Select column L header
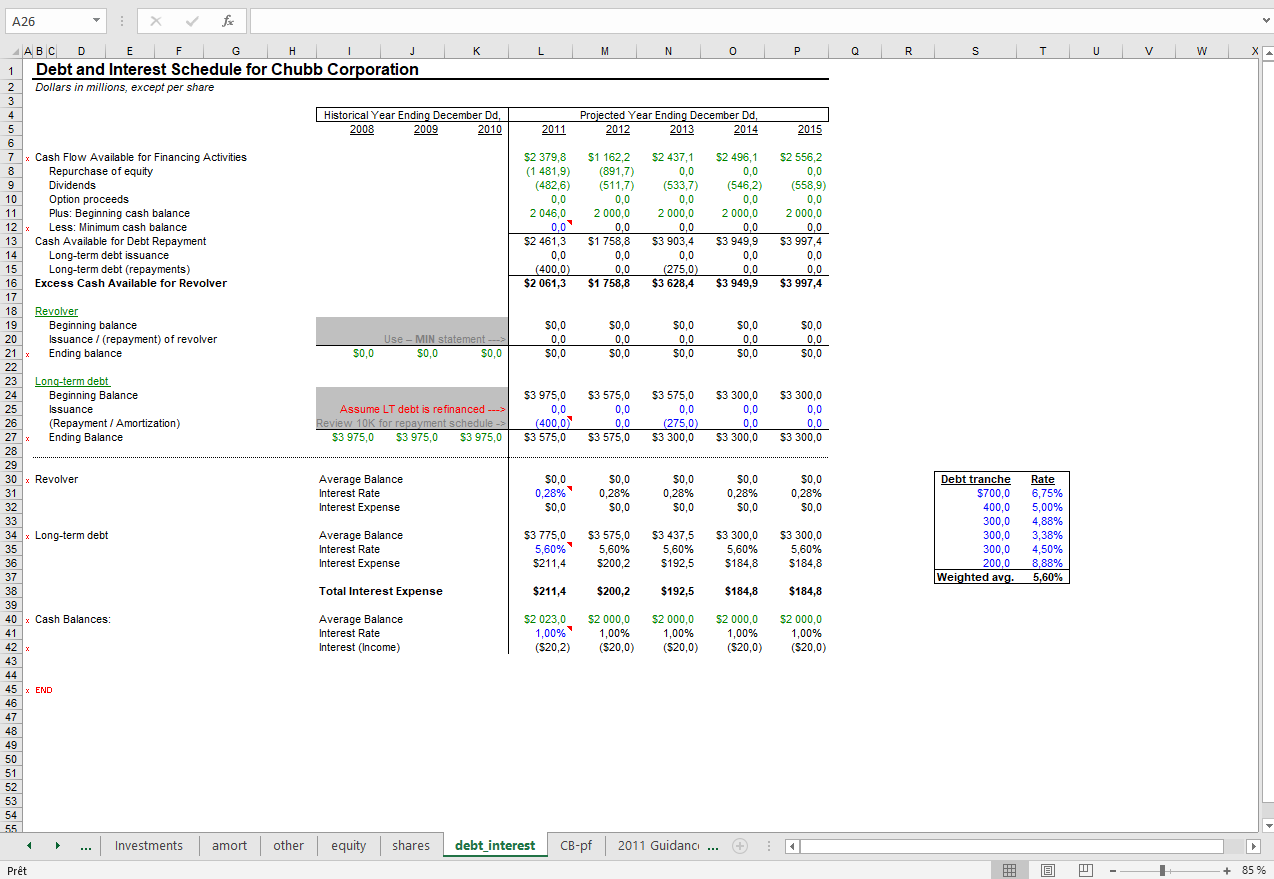1274x879 pixels. click(540, 52)
